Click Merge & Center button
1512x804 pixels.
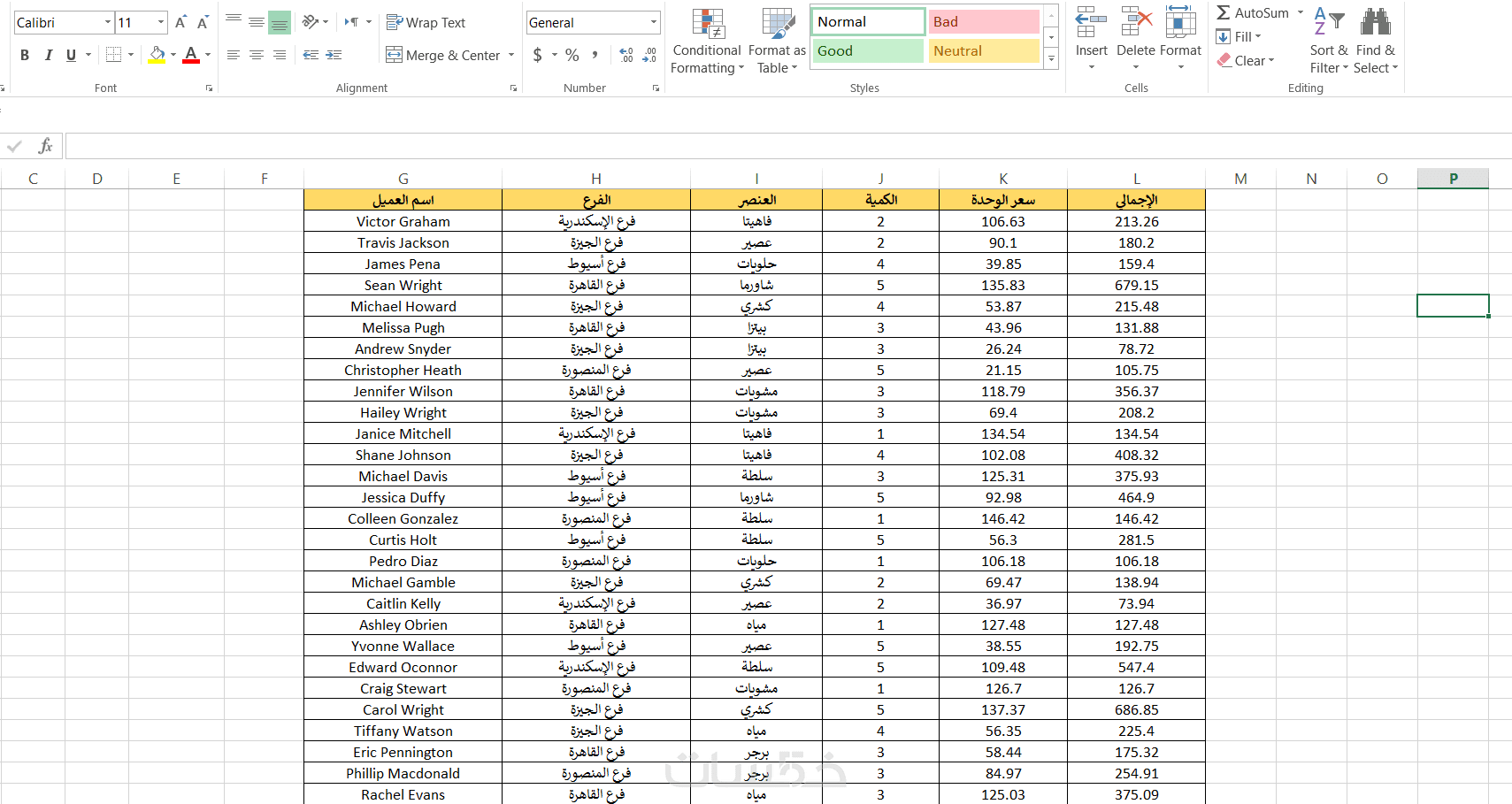click(443, 55)
